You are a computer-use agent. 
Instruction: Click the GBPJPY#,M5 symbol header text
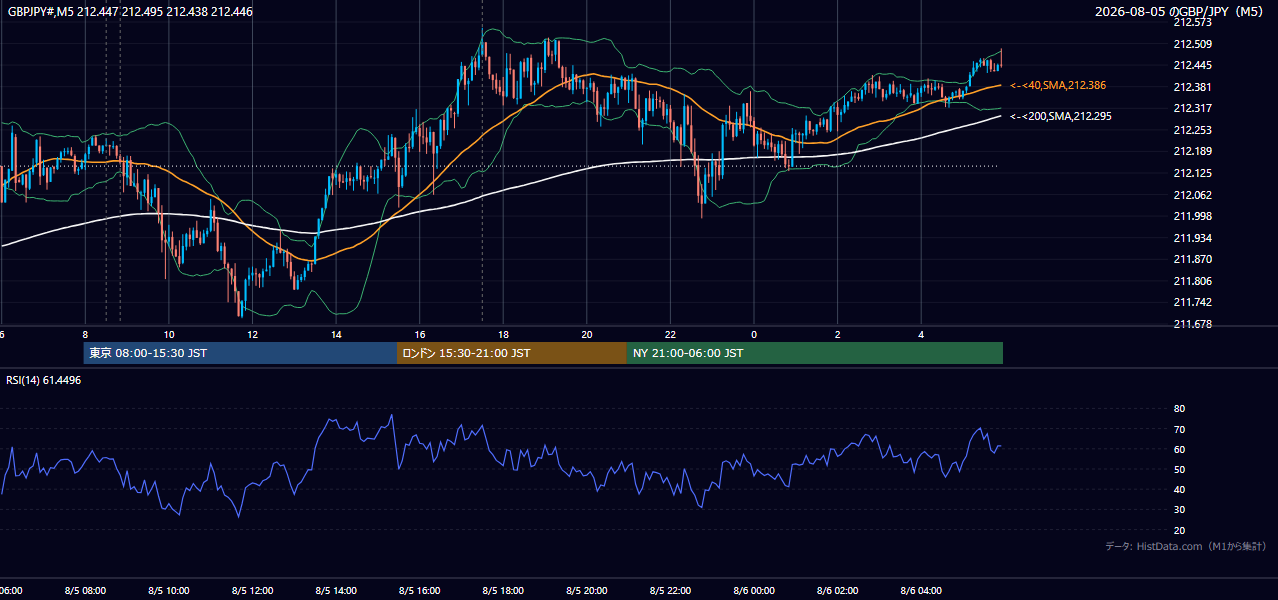(x=128, y=12)
